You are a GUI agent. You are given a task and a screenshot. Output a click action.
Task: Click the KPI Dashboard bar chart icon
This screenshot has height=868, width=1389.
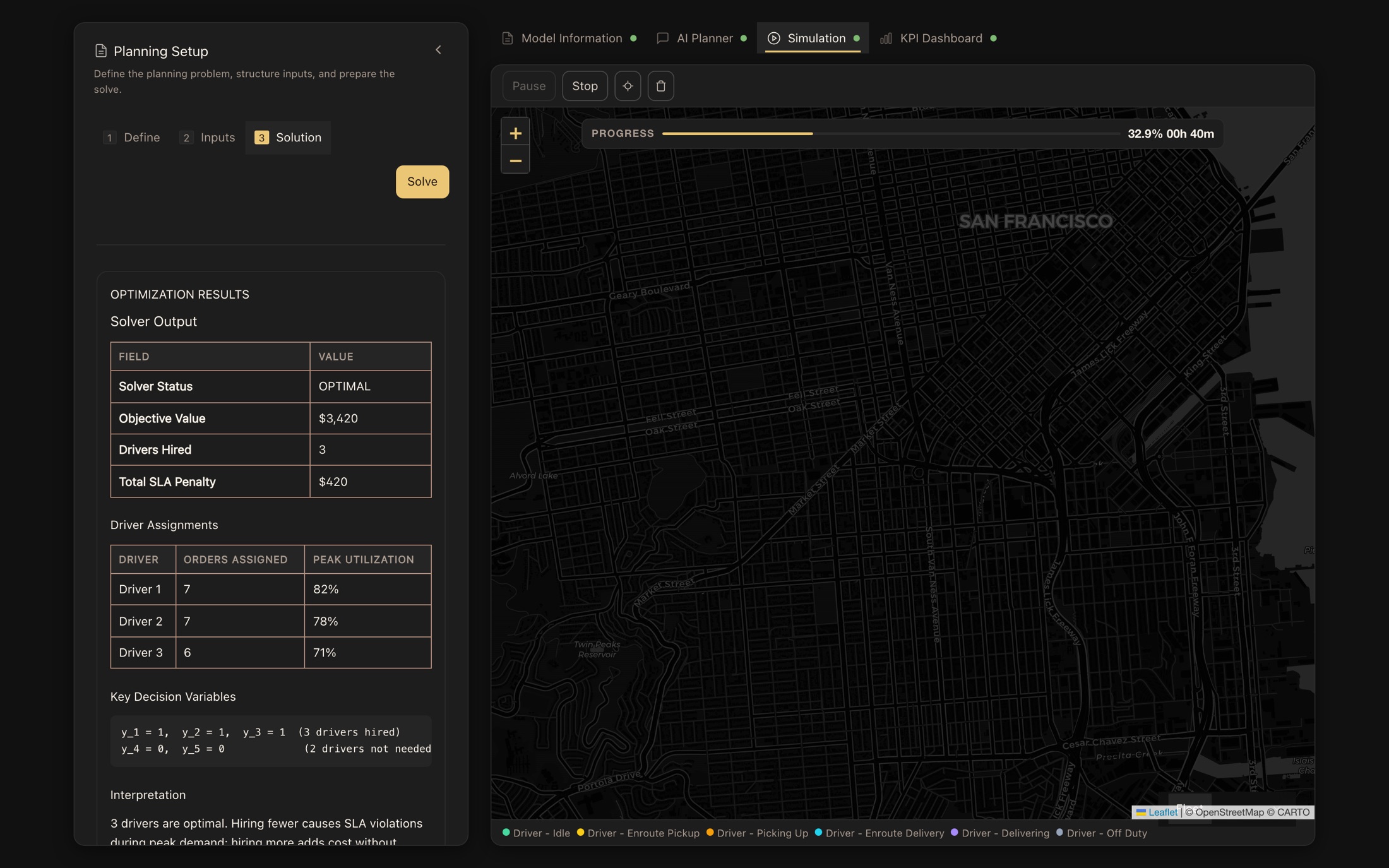tap(886, 39)
